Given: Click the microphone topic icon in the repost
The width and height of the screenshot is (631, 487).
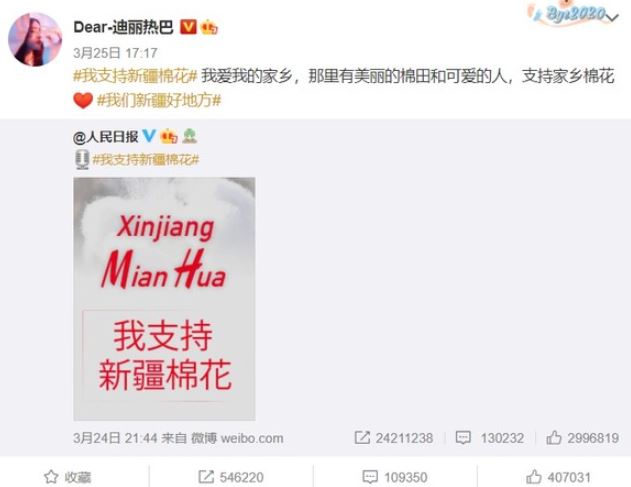Looking at the screenshot, I should (x=82, y=159).
